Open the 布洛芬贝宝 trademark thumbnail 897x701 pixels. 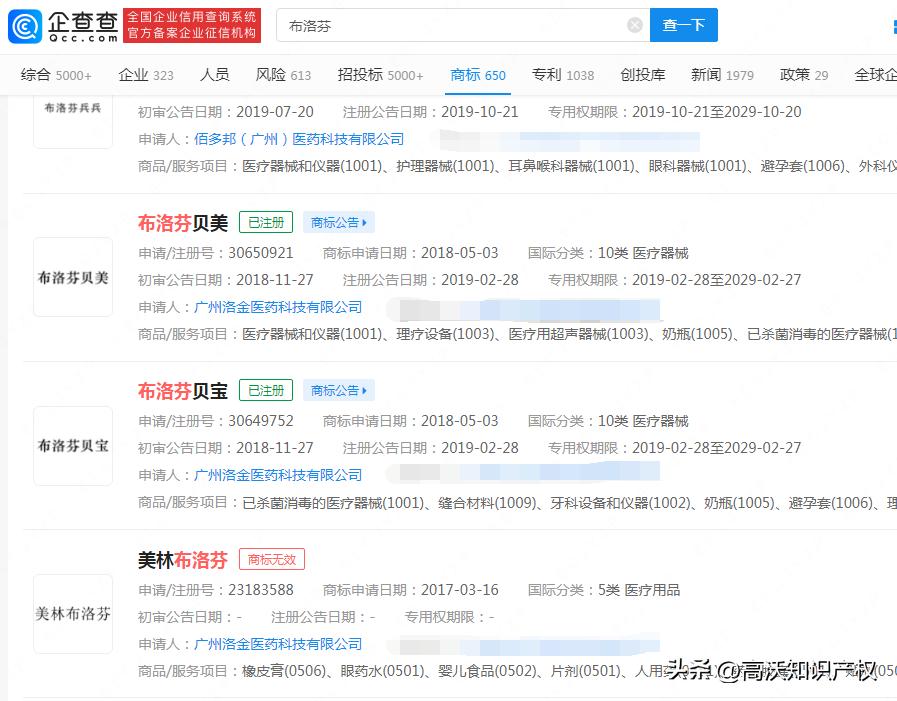(73, 445)
